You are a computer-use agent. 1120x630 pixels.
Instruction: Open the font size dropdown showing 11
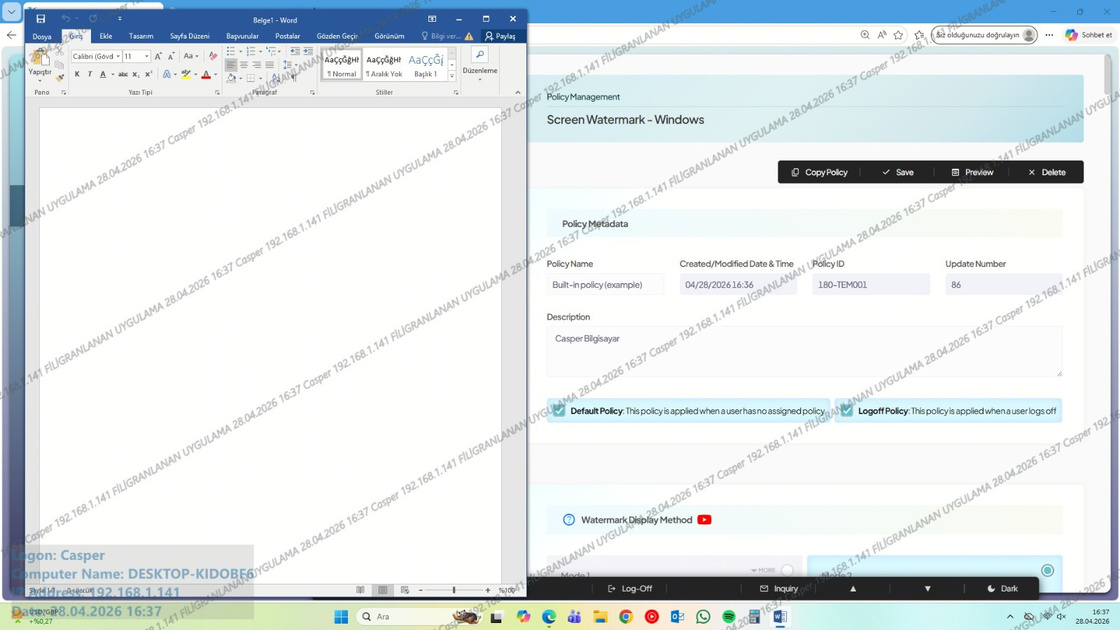(x=146, y=56)
